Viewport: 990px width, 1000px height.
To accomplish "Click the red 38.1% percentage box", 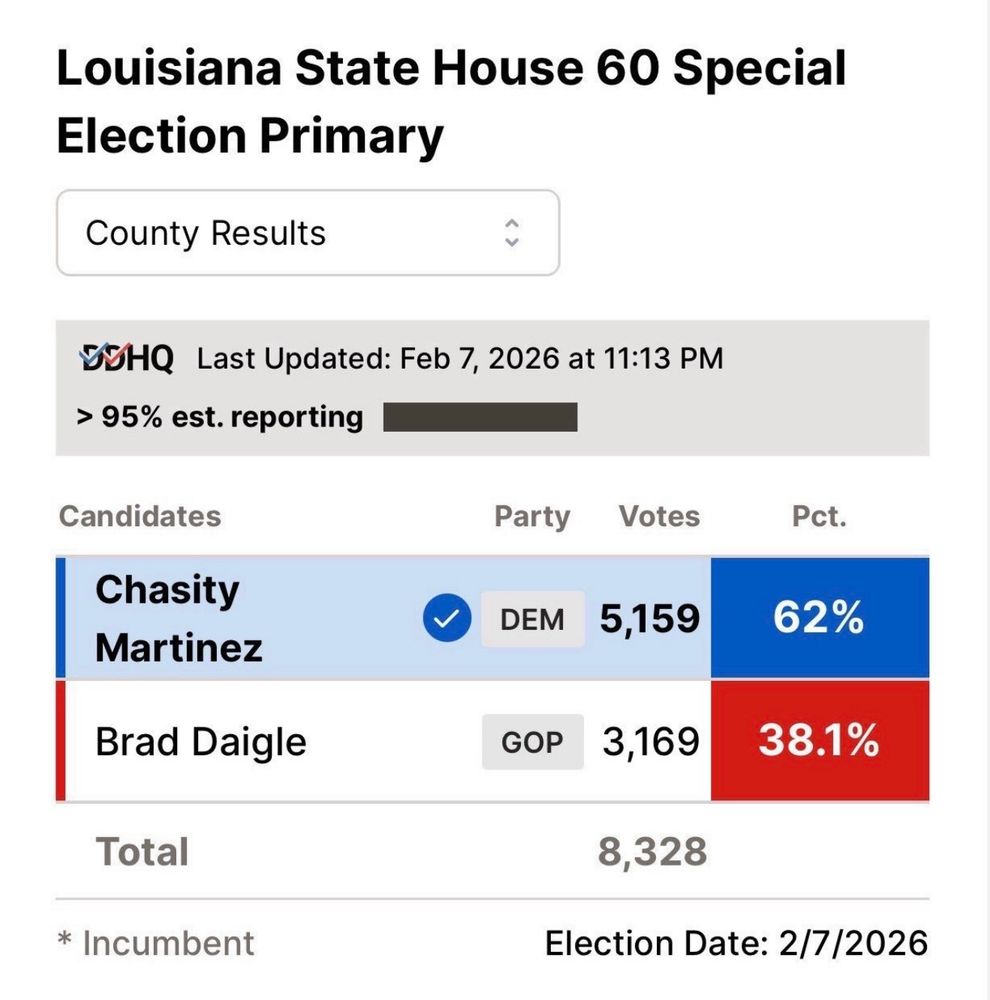I will (819, 741).
